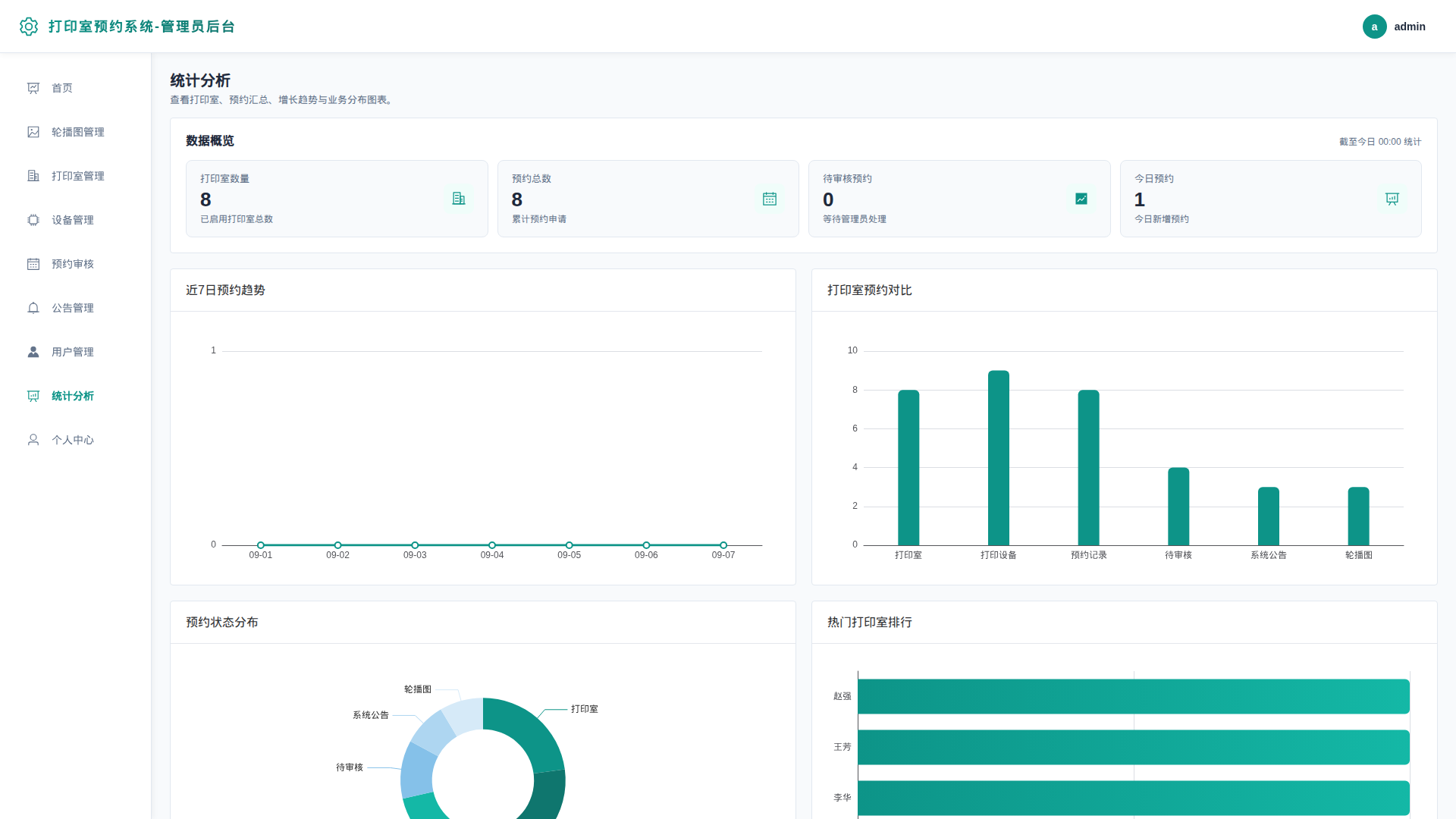Click the 打印室 bar in comparison chart
The image size is (1456, 819).
908,467
